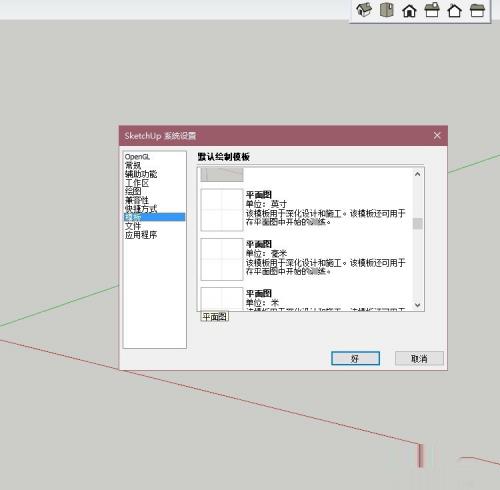
Task: Open the 兼容性 preferences section
Action: (137, 200)
